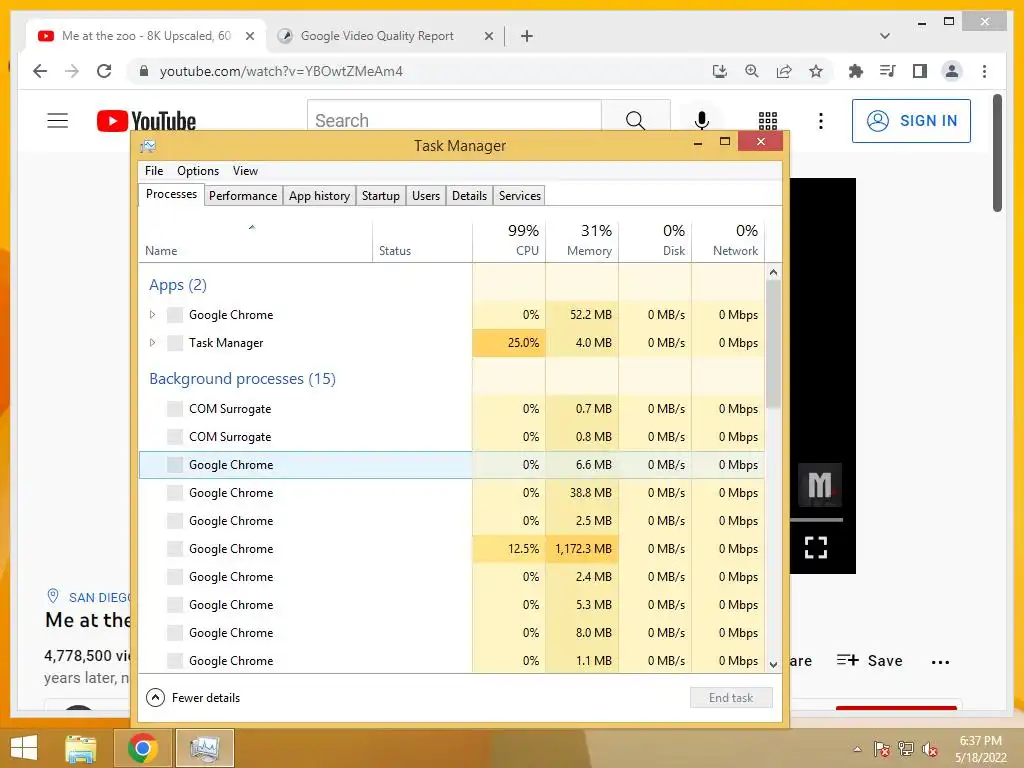Click the Save button under the video
The height and width of the screenshot is (768, 1024).
pos(870,661)
